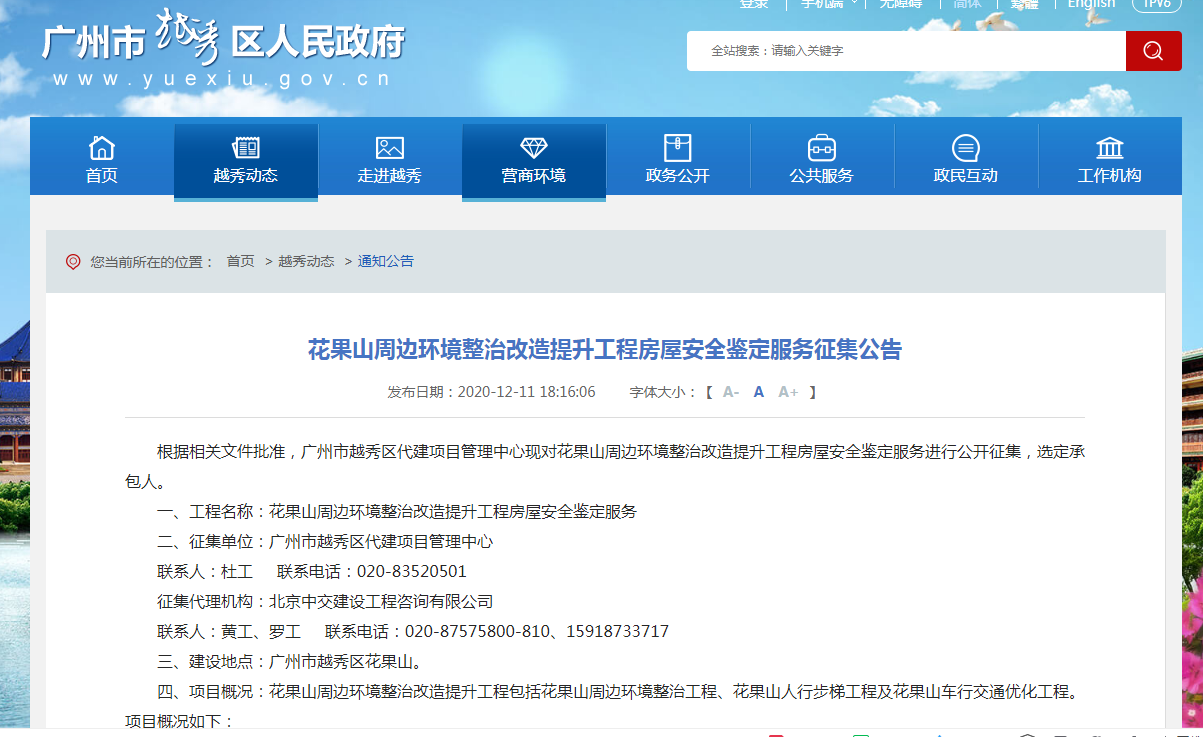Open 营商环境 diamond icon section

(x=533, y=149)
